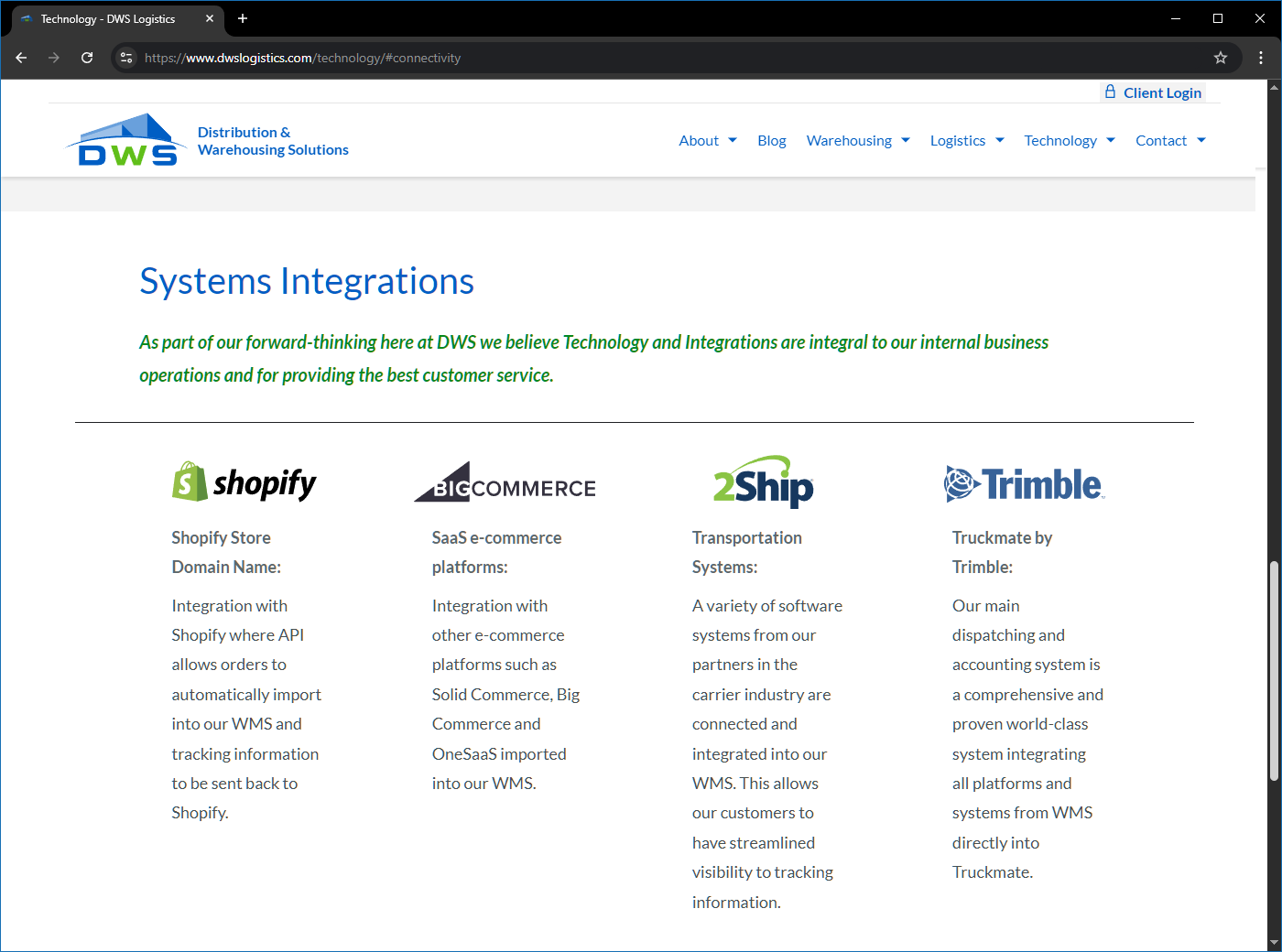Expand the About dropdown arrow
This screenshot has width=1282, height=952.
733,140
